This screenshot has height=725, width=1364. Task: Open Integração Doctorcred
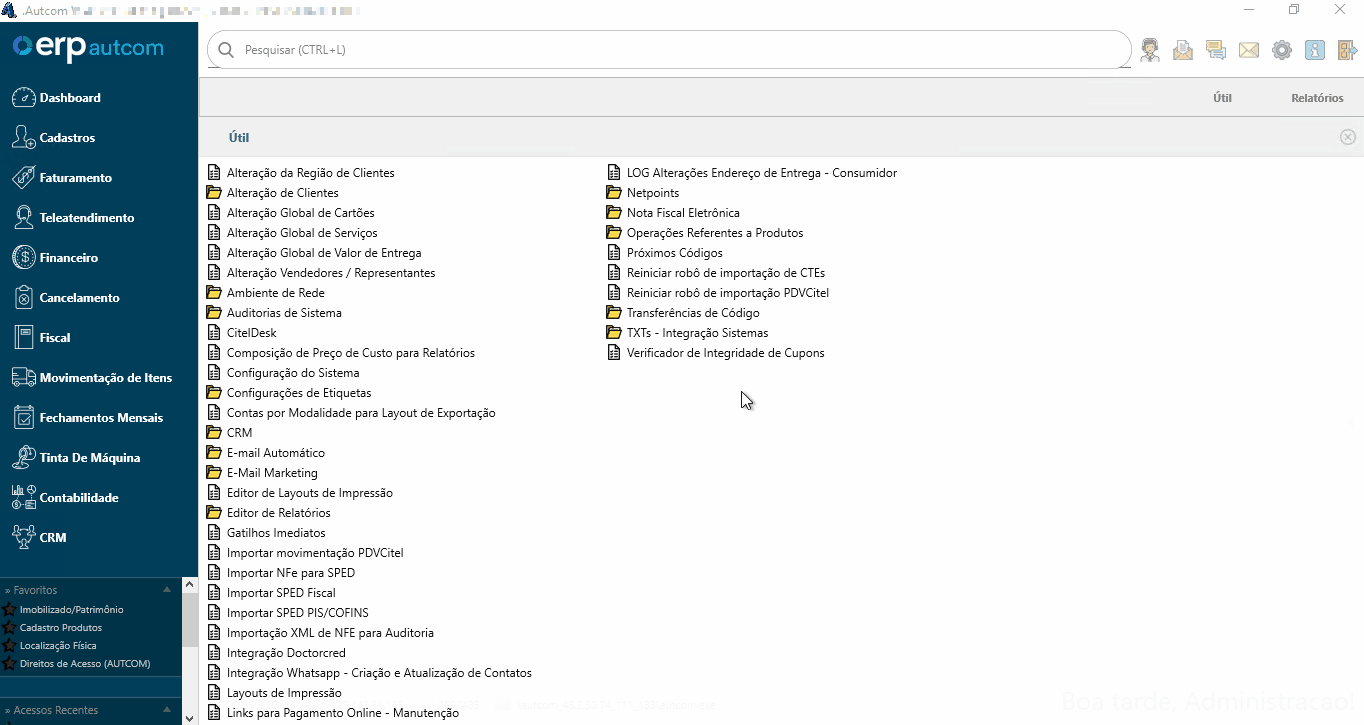pos(286,653)
